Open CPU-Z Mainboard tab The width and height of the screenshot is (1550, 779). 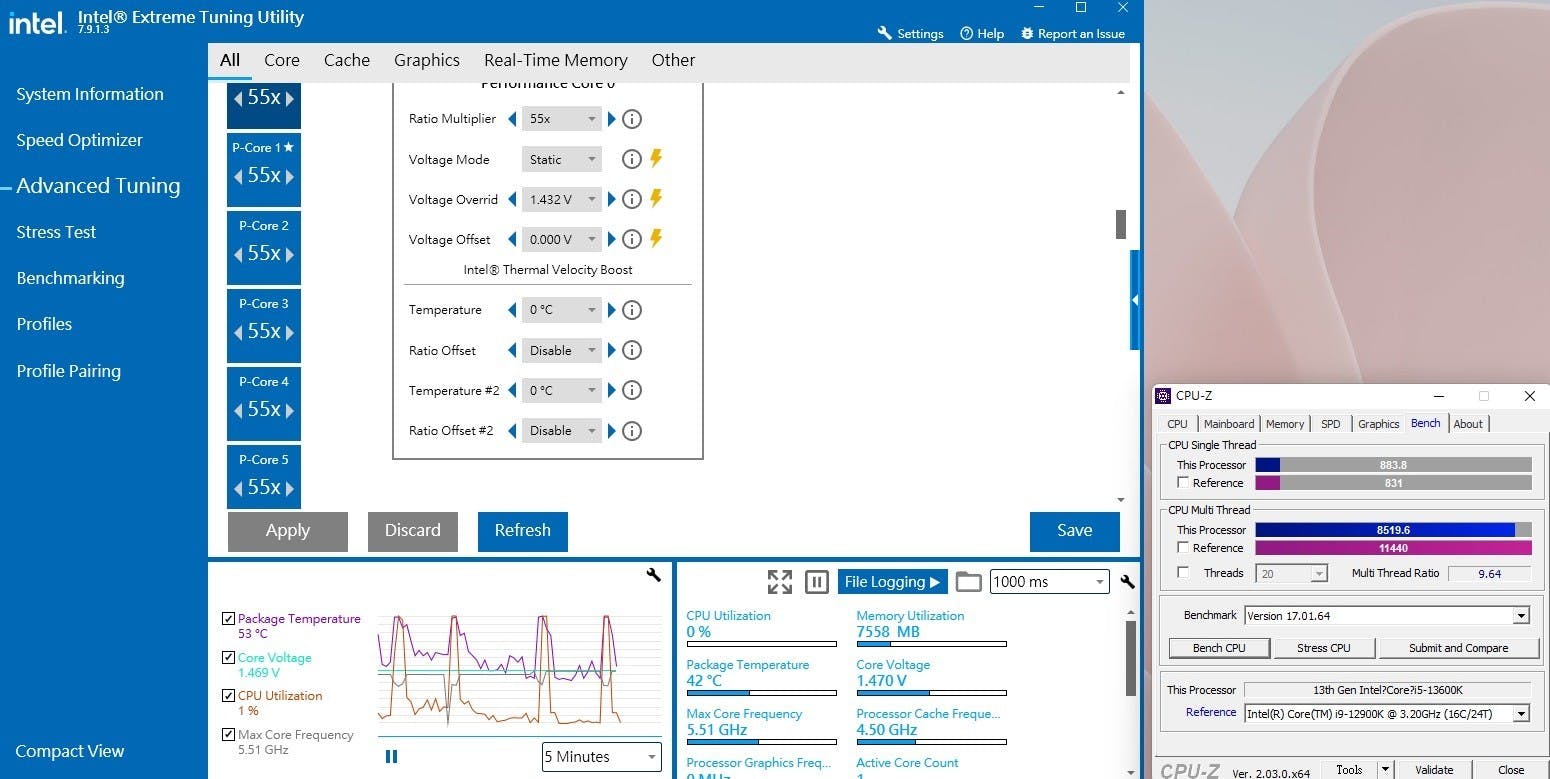tap(1229, 424)
